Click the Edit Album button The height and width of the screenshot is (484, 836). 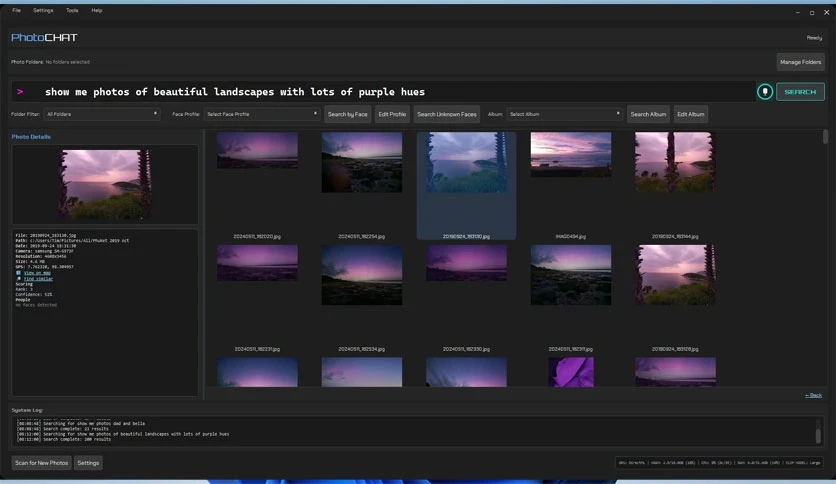[690, 114]
